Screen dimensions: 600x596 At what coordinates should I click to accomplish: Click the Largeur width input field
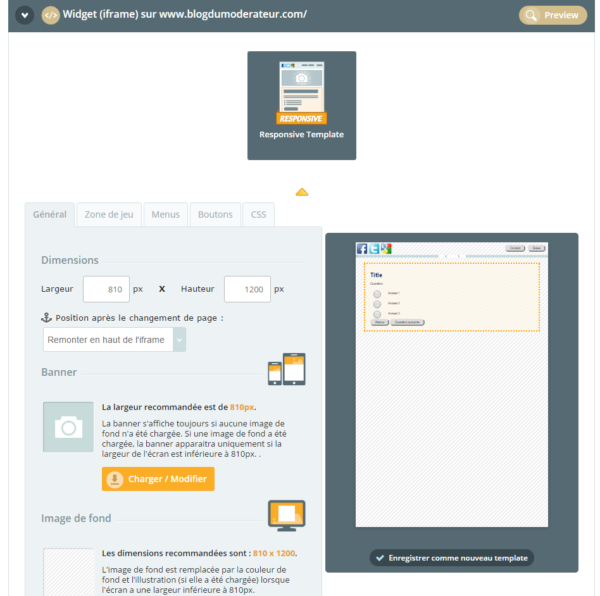[x=106, y=289]
